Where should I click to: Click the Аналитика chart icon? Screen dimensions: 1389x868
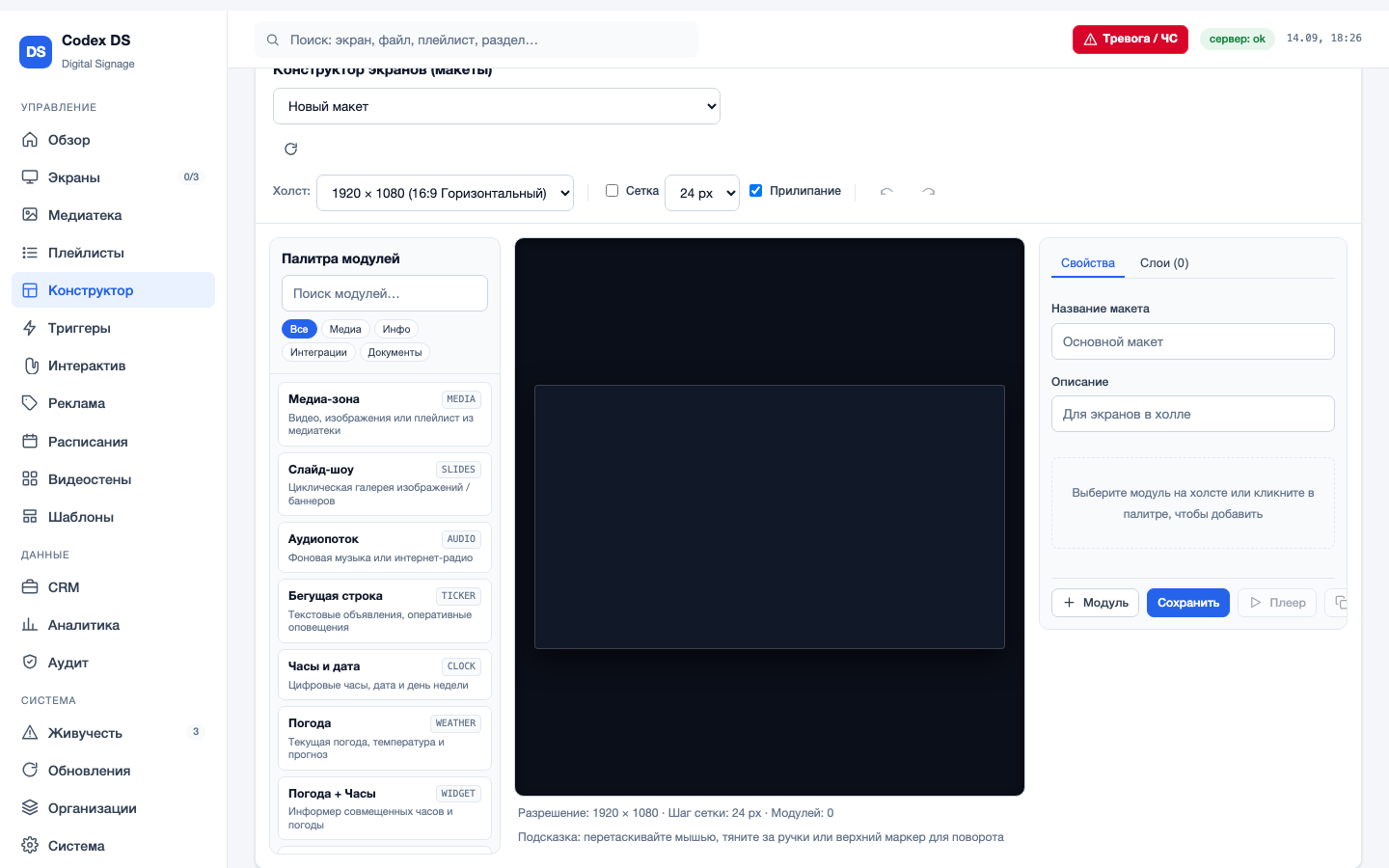(30, 625)
